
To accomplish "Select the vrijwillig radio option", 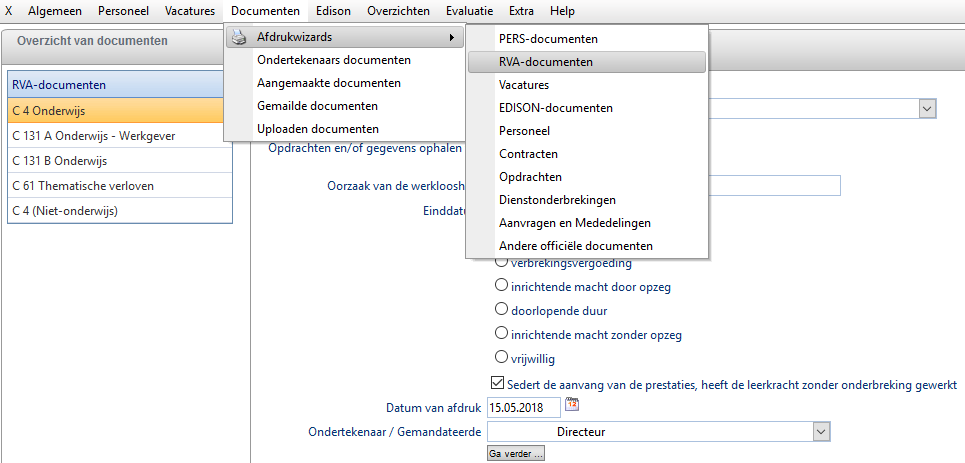I will pyautogui.click(x=502, y=357).
